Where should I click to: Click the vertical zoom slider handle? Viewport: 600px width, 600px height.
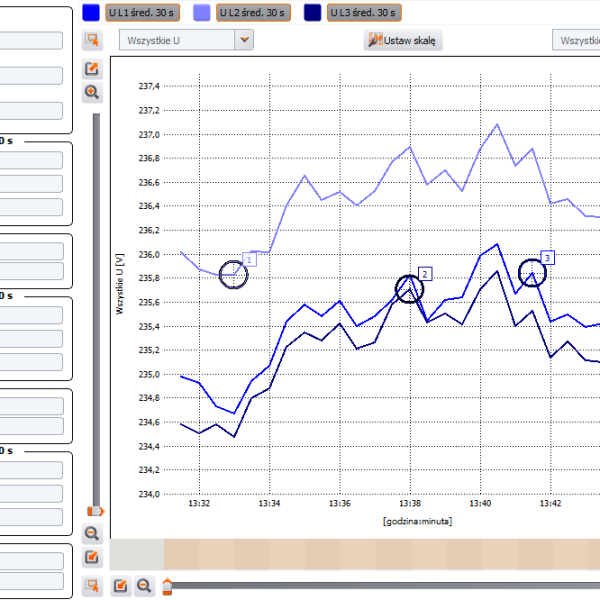point(96,512)
